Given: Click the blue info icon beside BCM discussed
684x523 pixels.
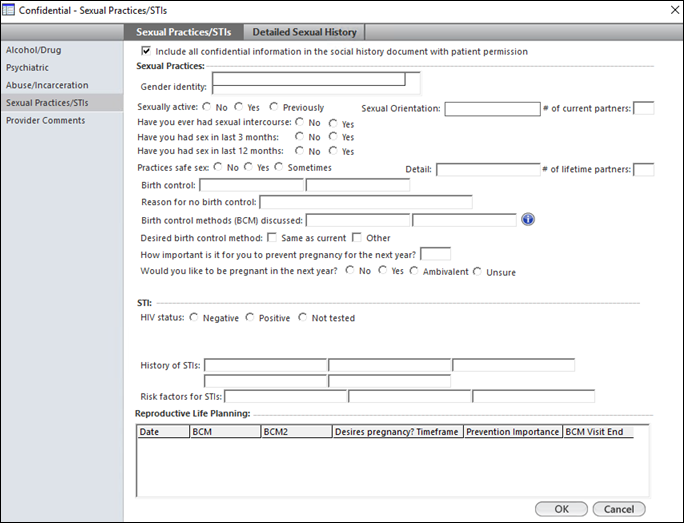Looking at the screenshot, I should [528, 219].
